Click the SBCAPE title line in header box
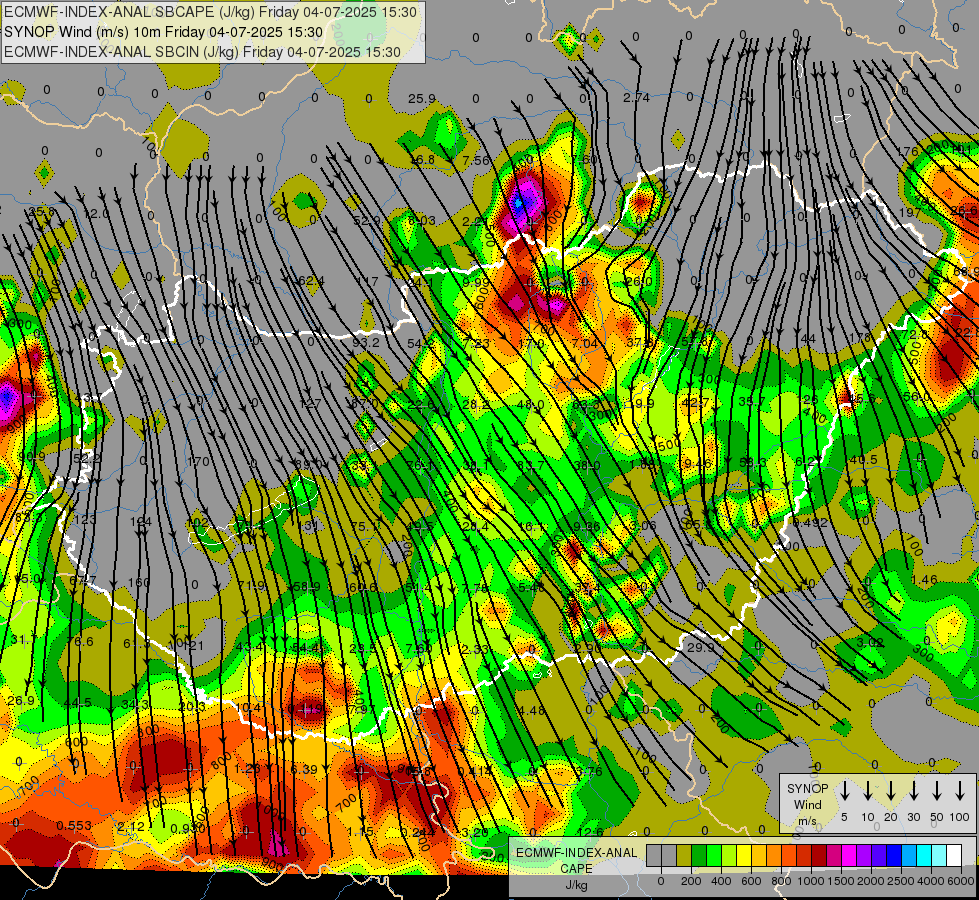This screenshot has width=979, height=900. tap(210, 12)
